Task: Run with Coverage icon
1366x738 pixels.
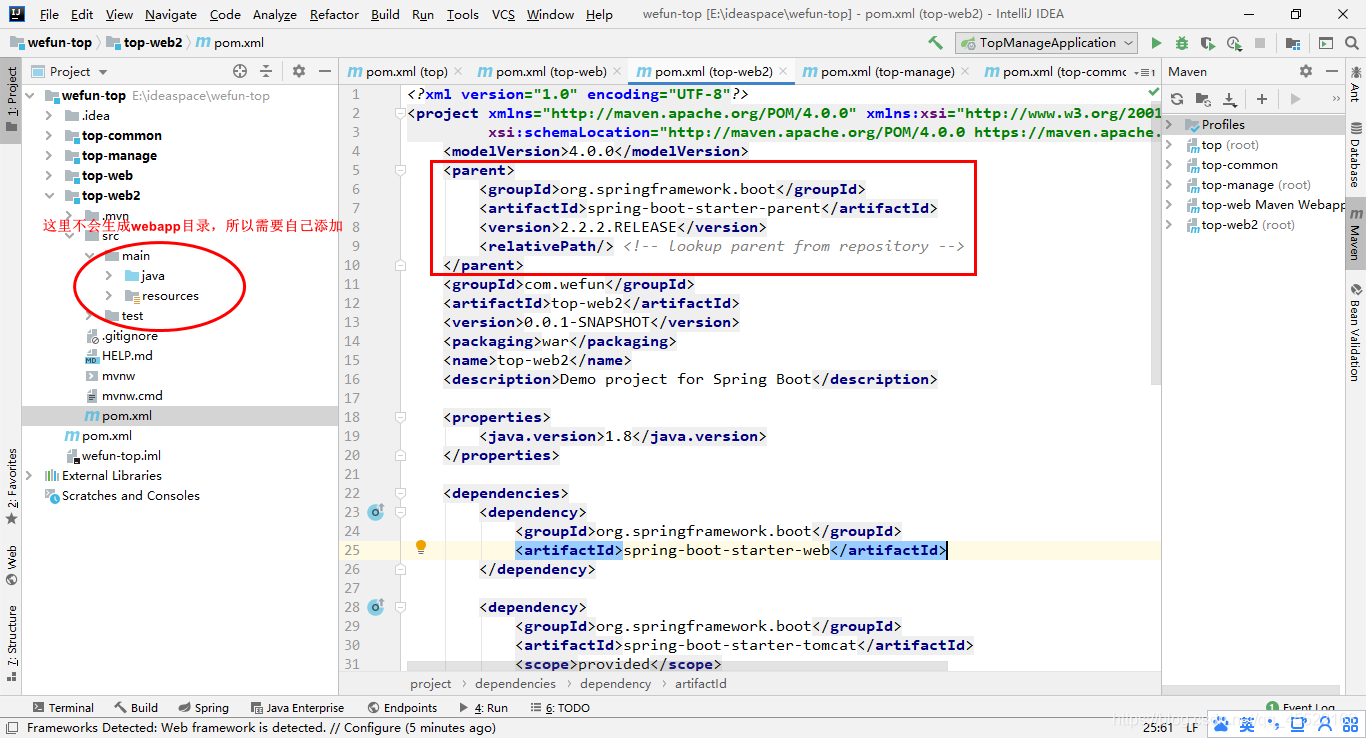Action: point(1208,43)
